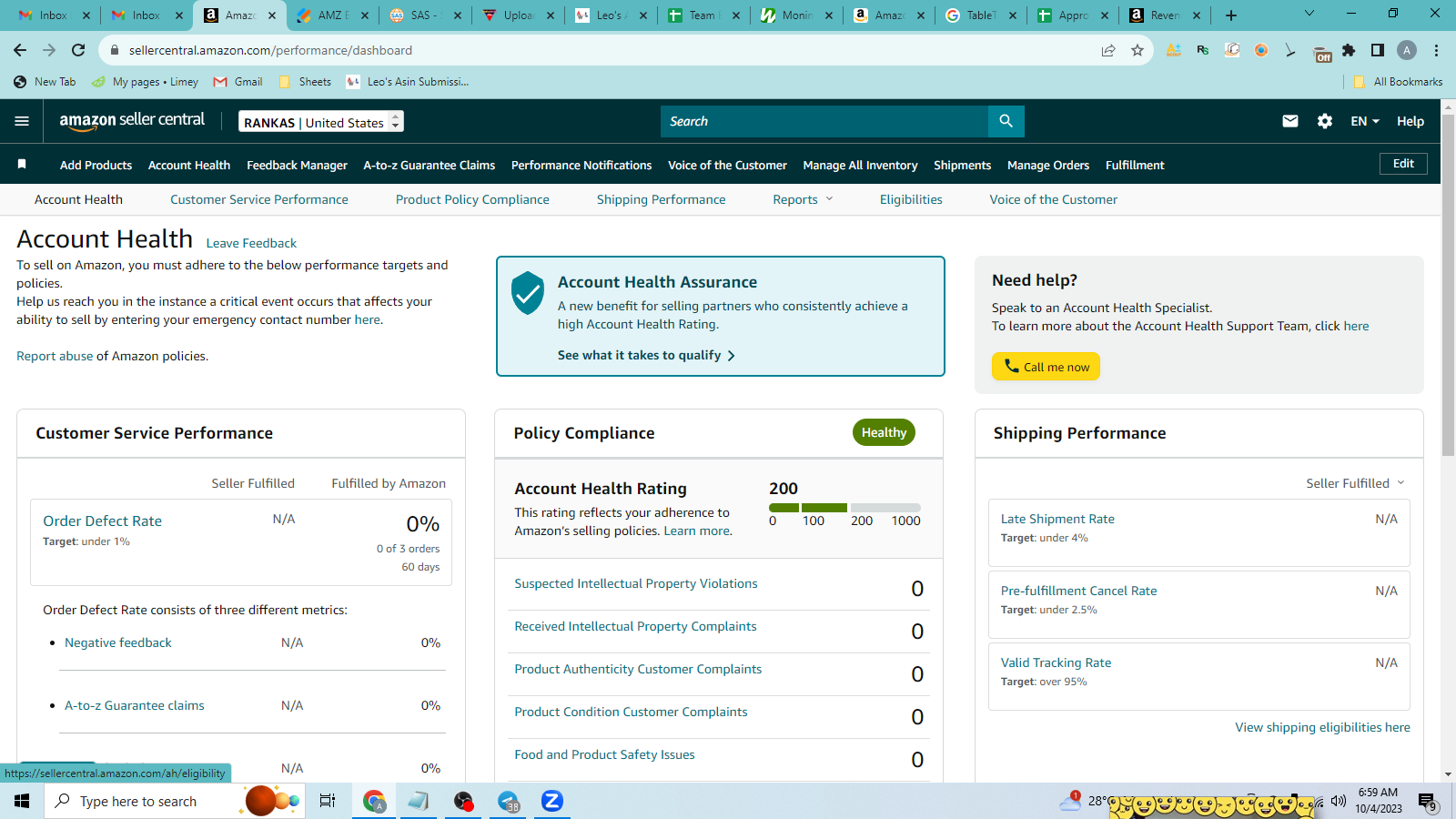Click the browser address bar URL
Viewport: 1456px width, 819px height.
(270, 50)
